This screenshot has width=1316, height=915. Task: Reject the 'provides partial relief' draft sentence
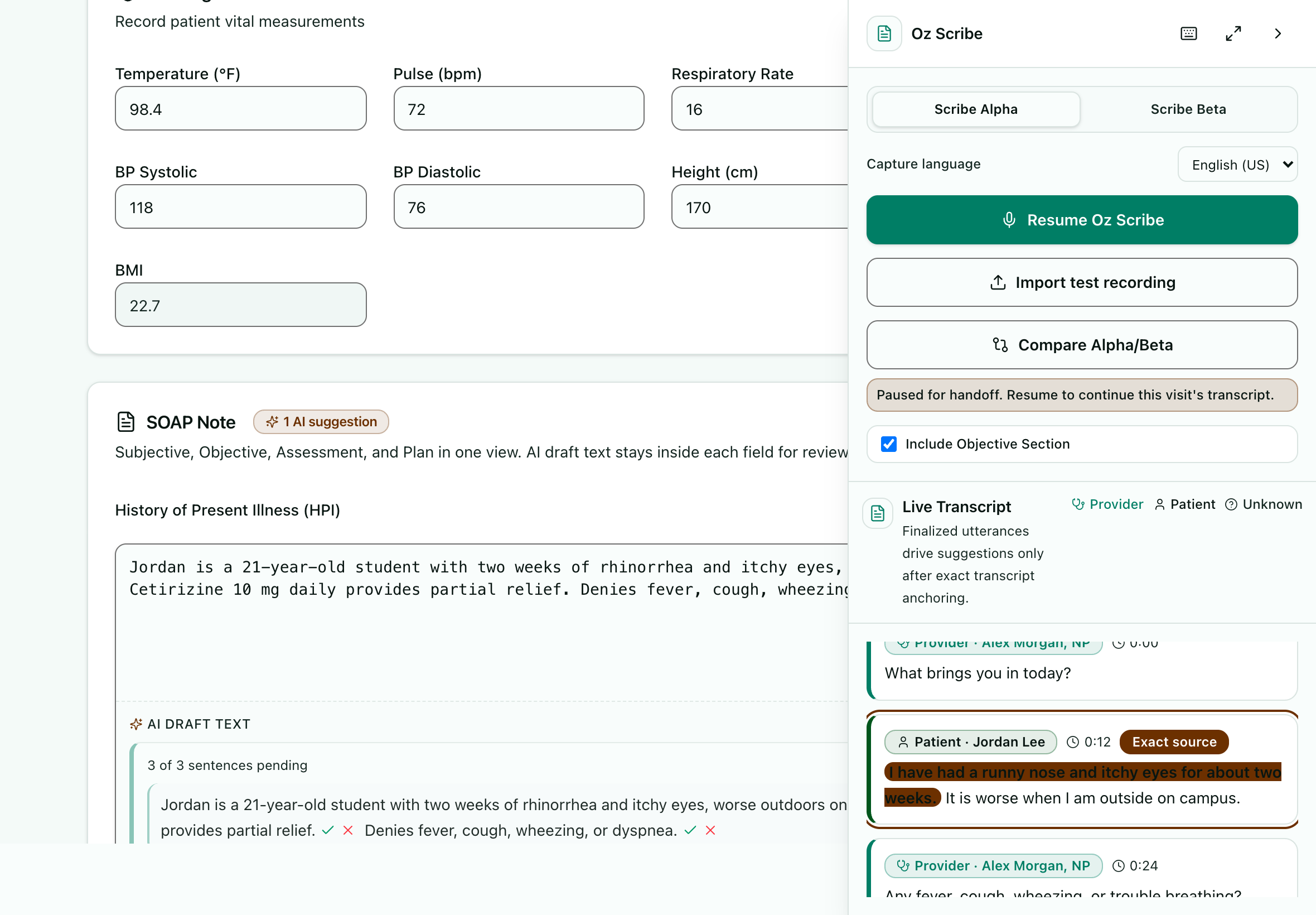(x=348, y=830)
